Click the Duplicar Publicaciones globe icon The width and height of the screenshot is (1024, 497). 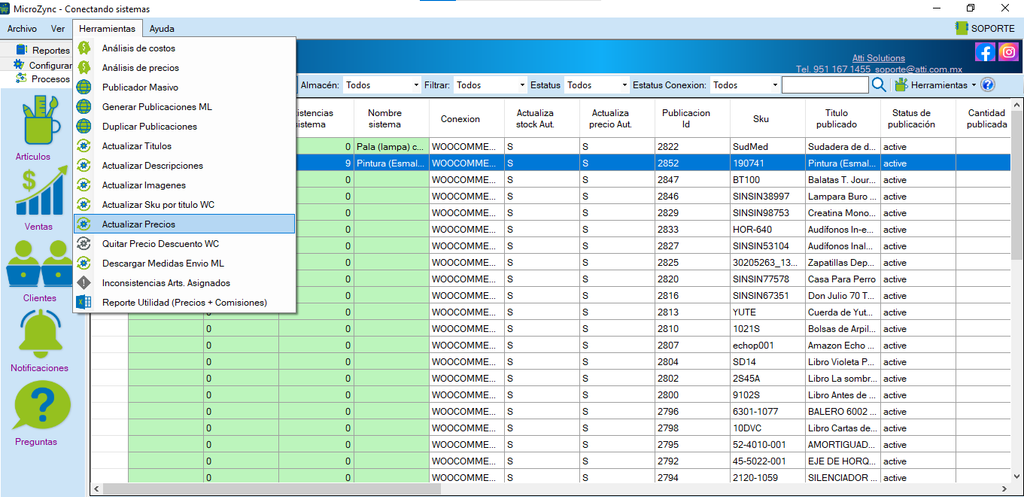click(x=84, y=126)
